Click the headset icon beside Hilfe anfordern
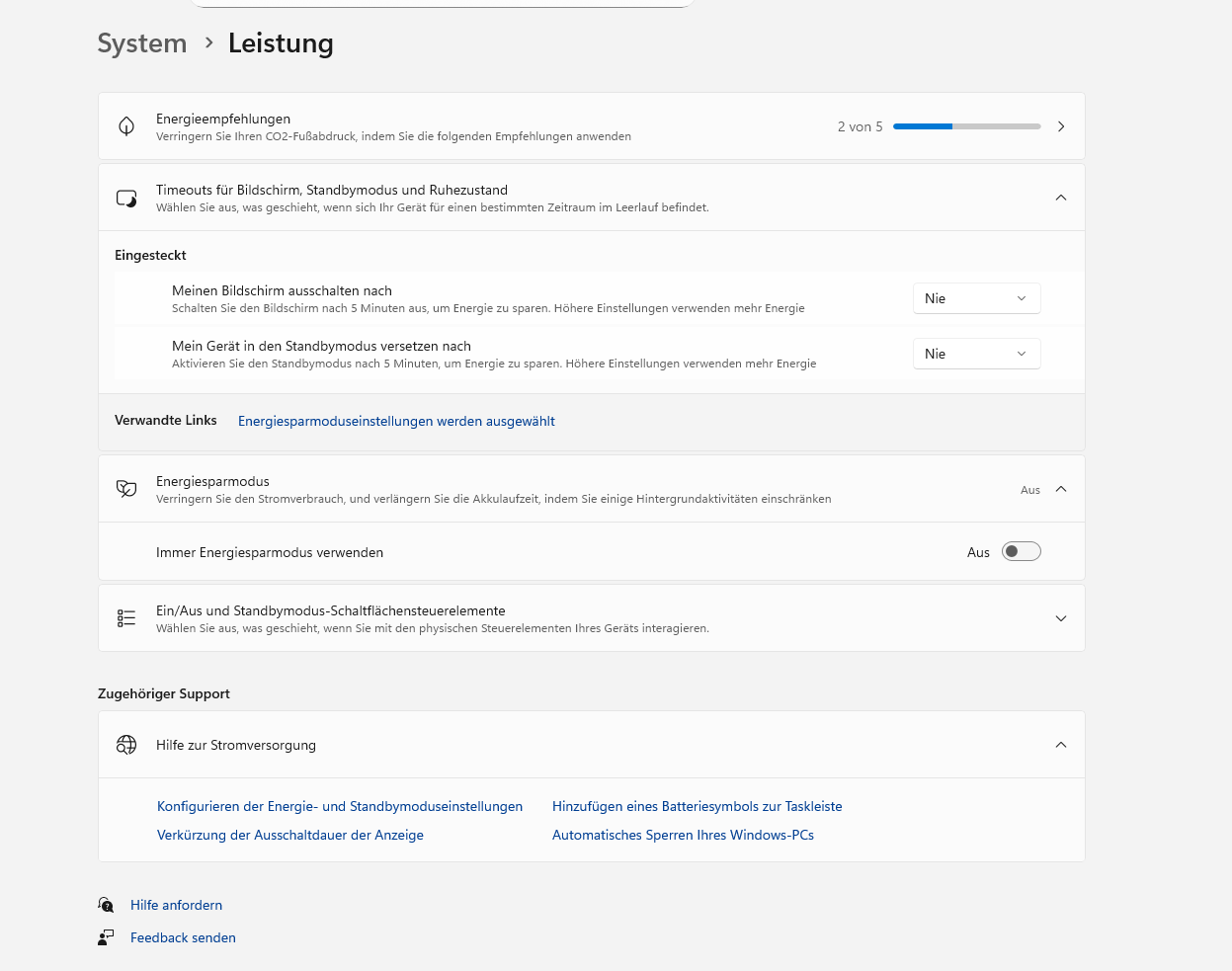 coord(106,905)
